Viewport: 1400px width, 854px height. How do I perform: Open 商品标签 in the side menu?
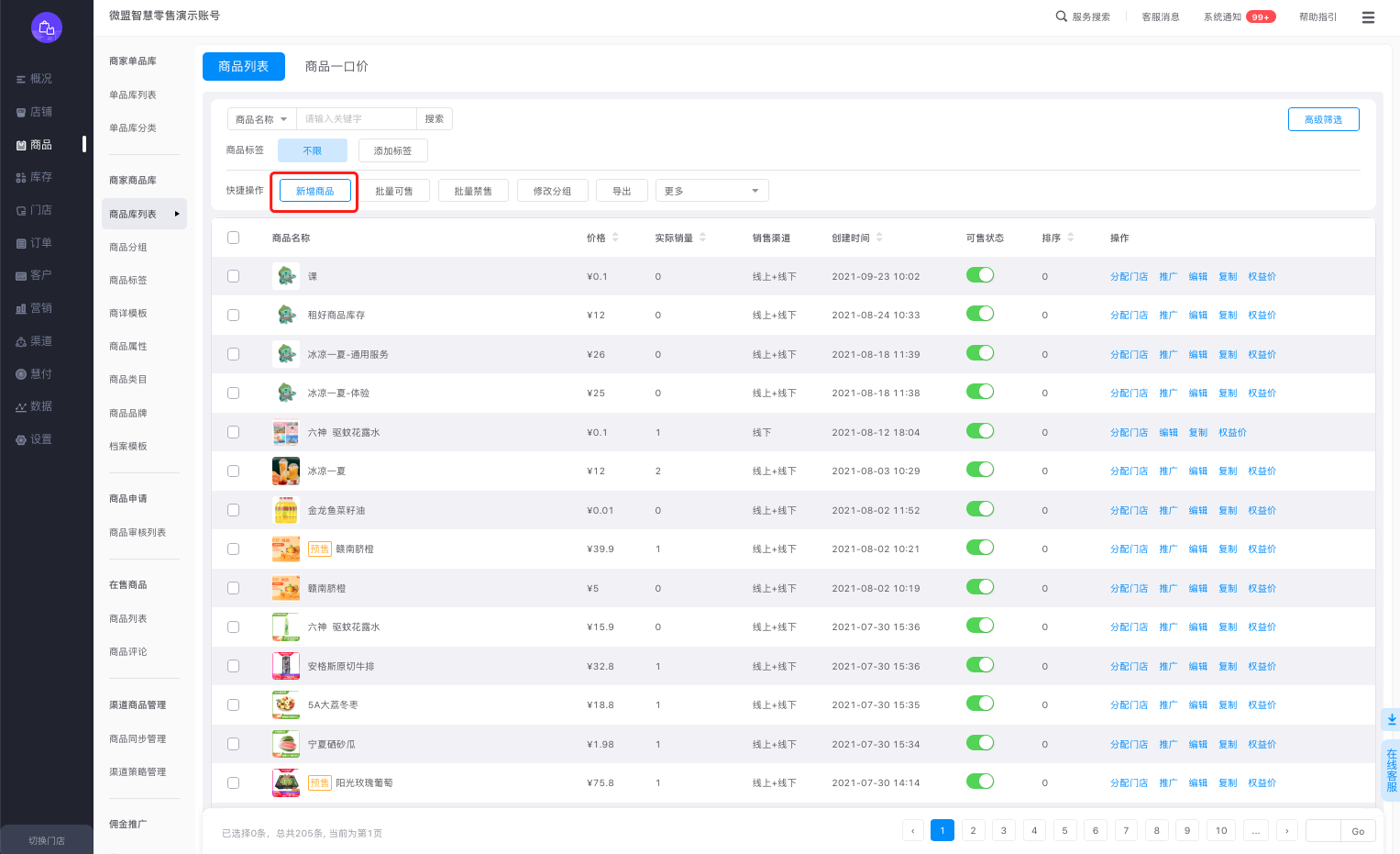point(128,281)
